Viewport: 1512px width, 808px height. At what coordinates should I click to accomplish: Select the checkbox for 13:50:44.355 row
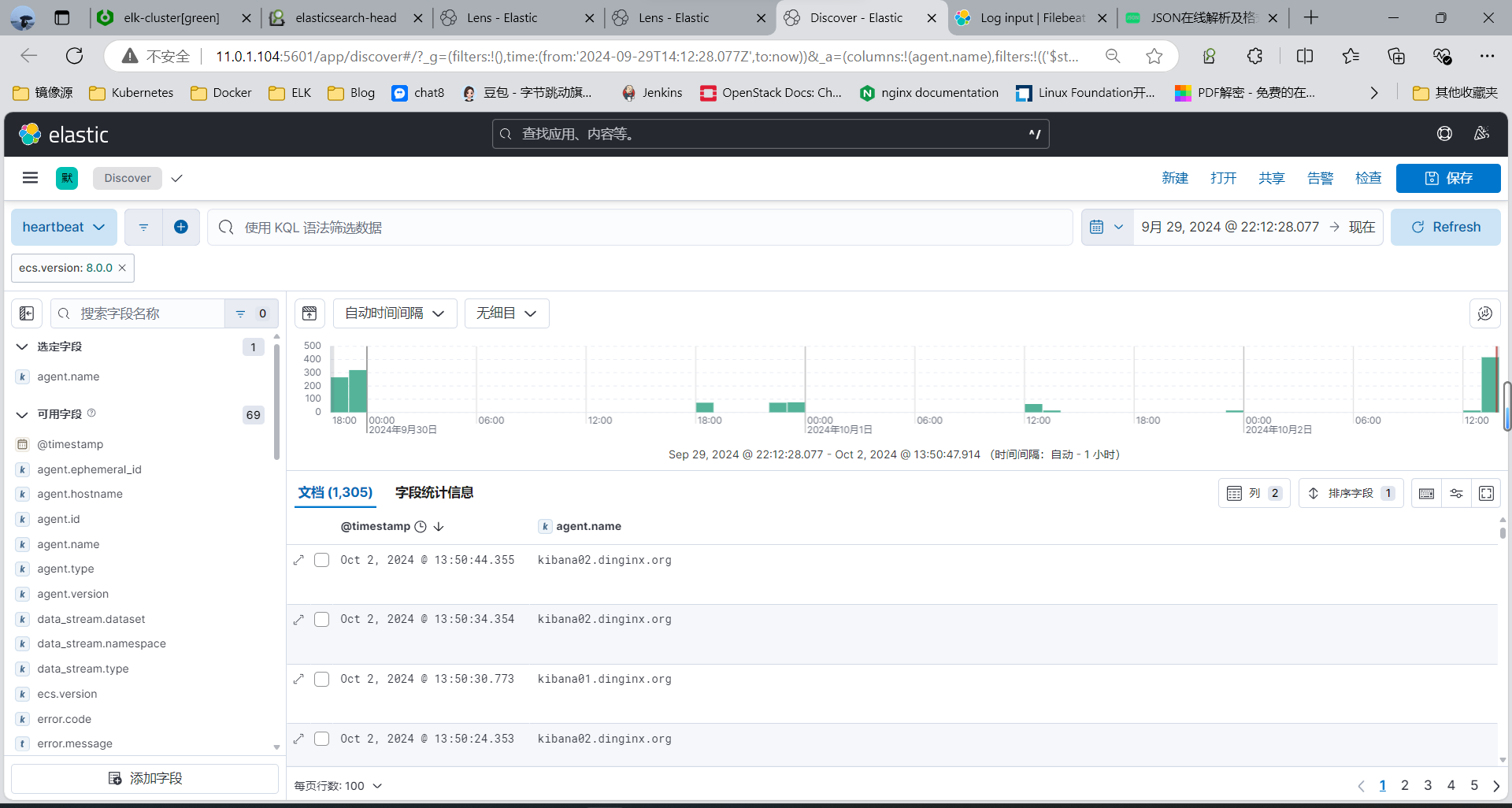pos(321,560)
